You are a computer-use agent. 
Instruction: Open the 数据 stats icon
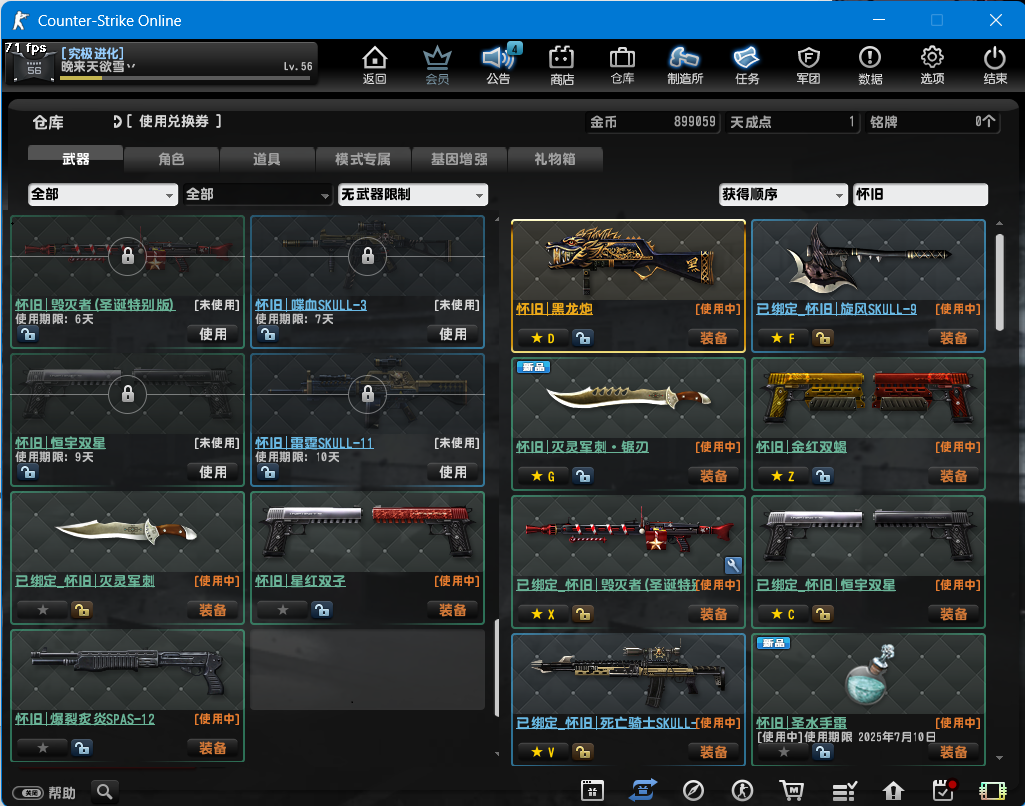pyautogui.click(x=870, y=65)
